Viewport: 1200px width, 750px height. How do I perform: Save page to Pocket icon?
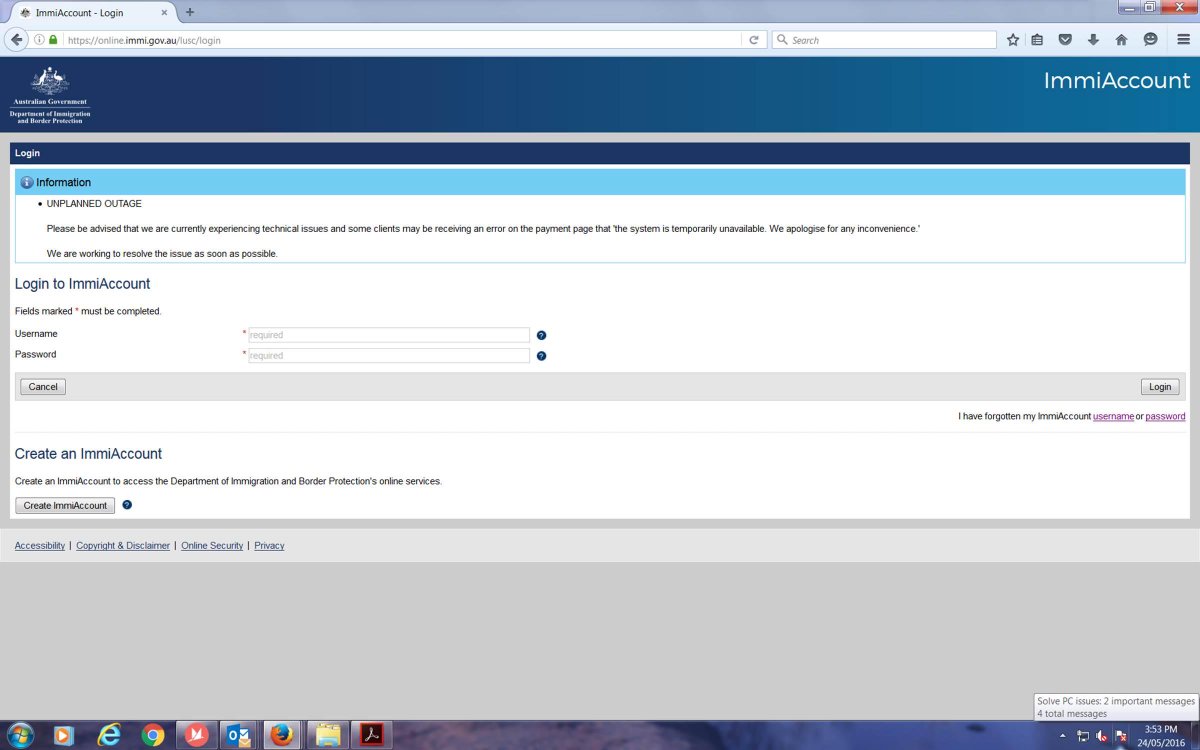(1065, 40)
